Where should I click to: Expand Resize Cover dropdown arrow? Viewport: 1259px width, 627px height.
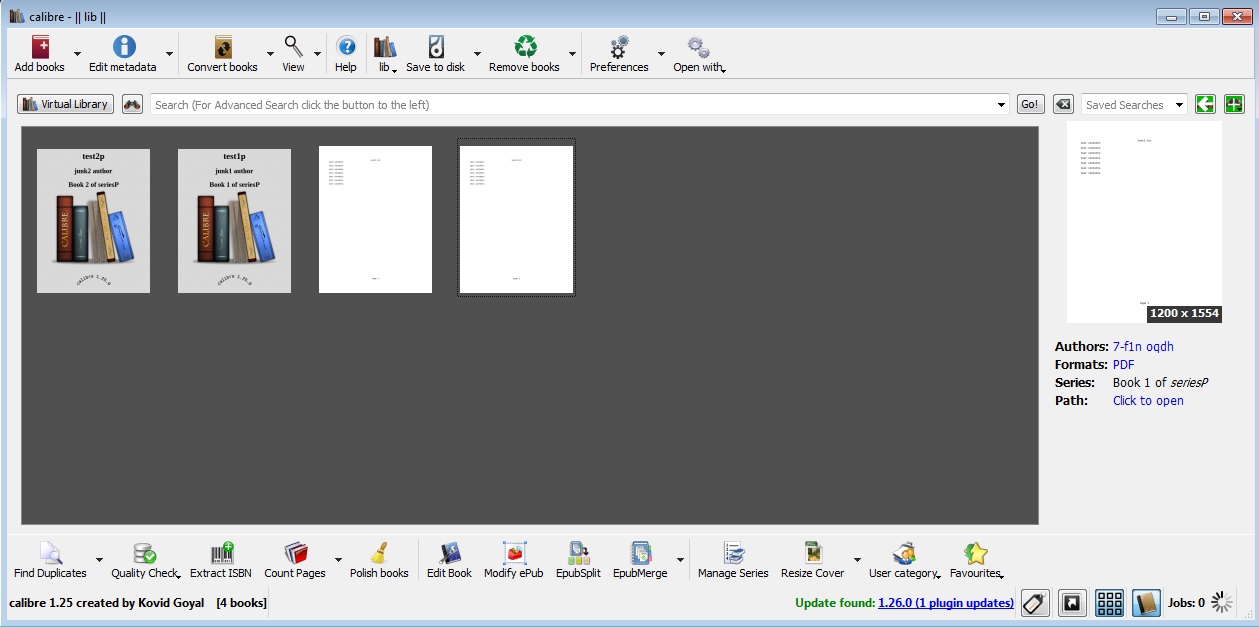pyautogui.click(x=857, y=560)
